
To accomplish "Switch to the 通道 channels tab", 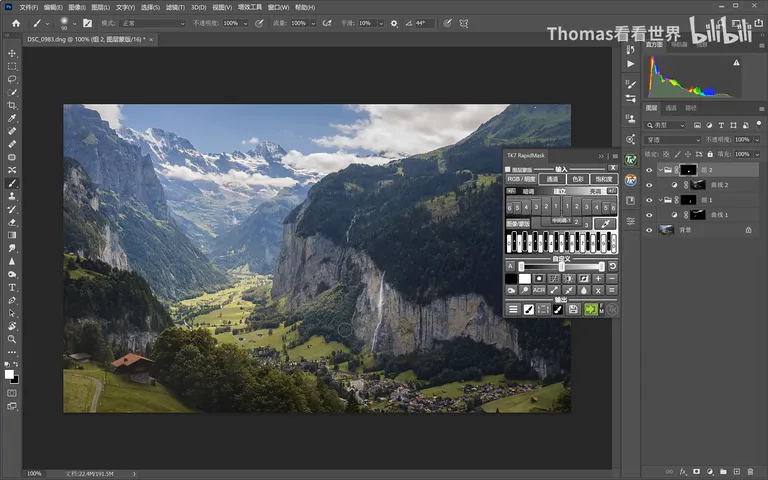I will (x=671, y=108).
